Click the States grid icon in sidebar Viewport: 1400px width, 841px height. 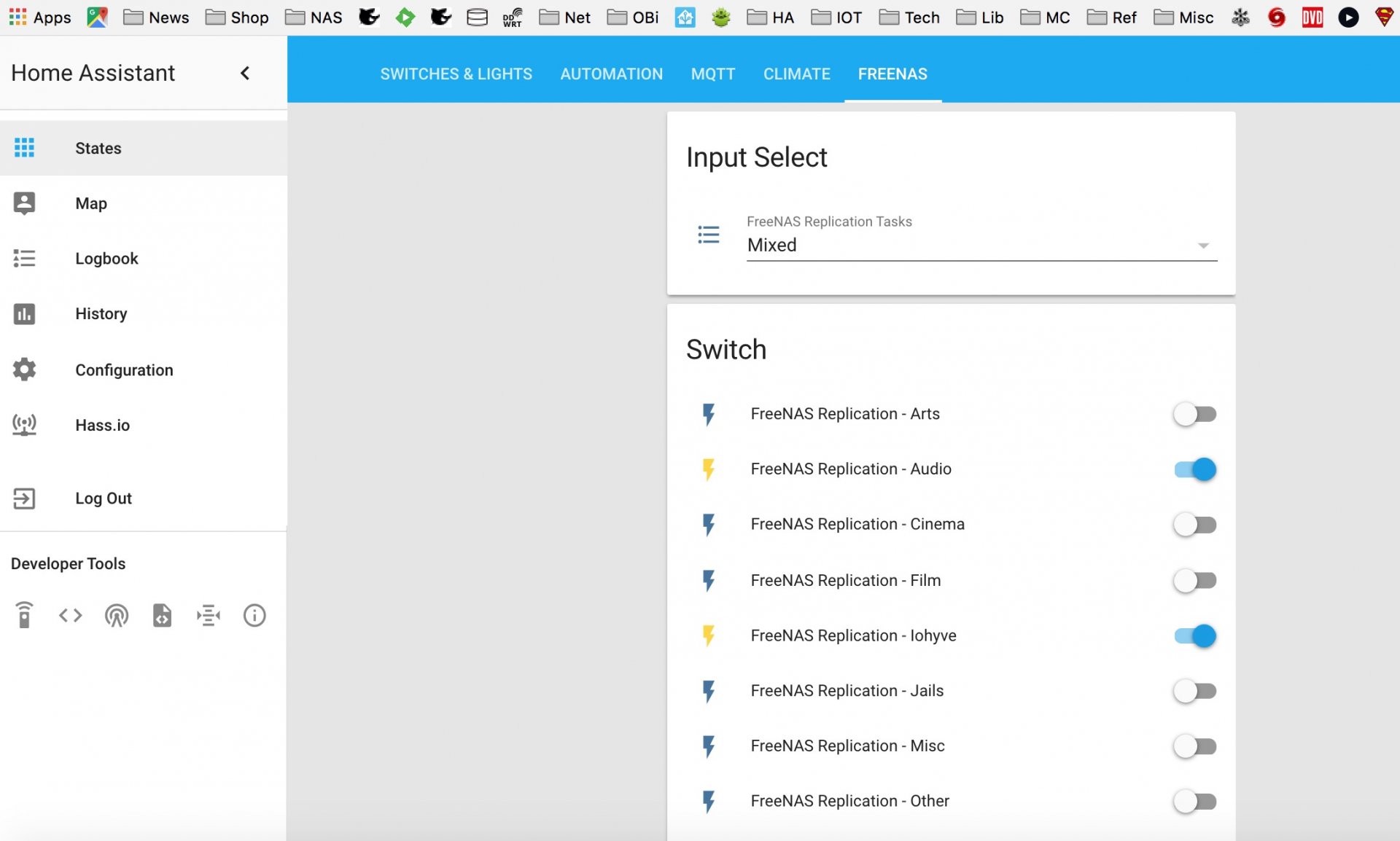[24, 148]
